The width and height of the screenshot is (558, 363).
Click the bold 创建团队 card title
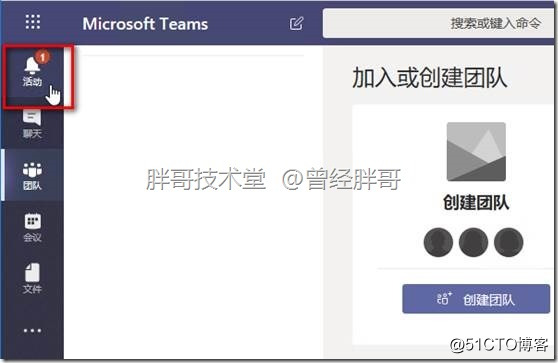coord(476,202)
